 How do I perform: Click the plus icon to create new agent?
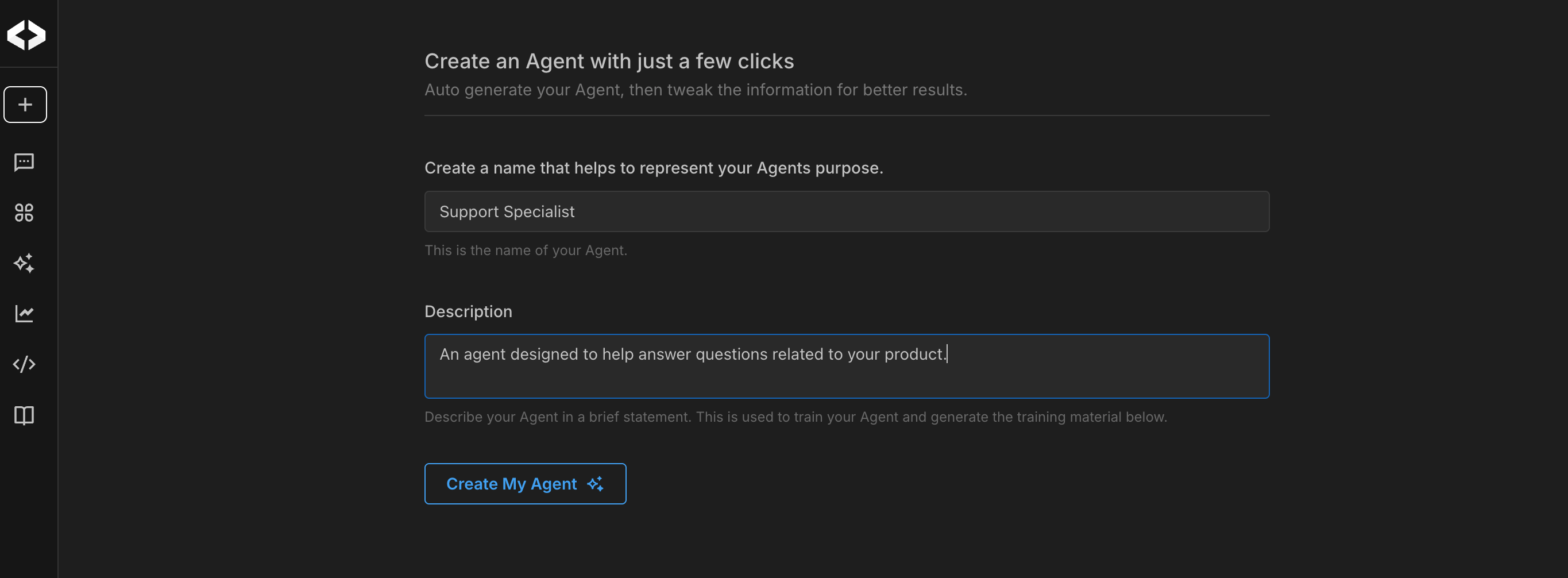(x=25, y=105)
